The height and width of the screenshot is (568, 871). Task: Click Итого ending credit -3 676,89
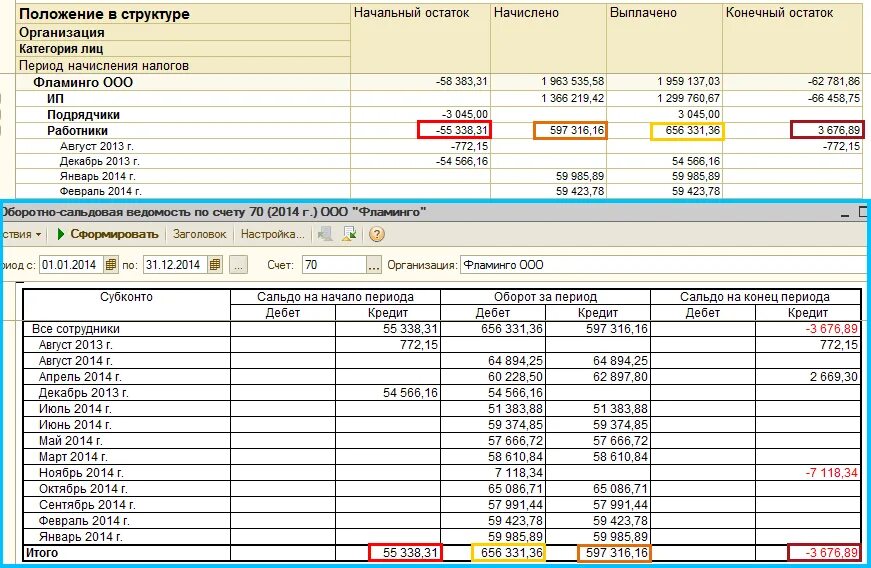pyautogui.click(x=832, y=553)
